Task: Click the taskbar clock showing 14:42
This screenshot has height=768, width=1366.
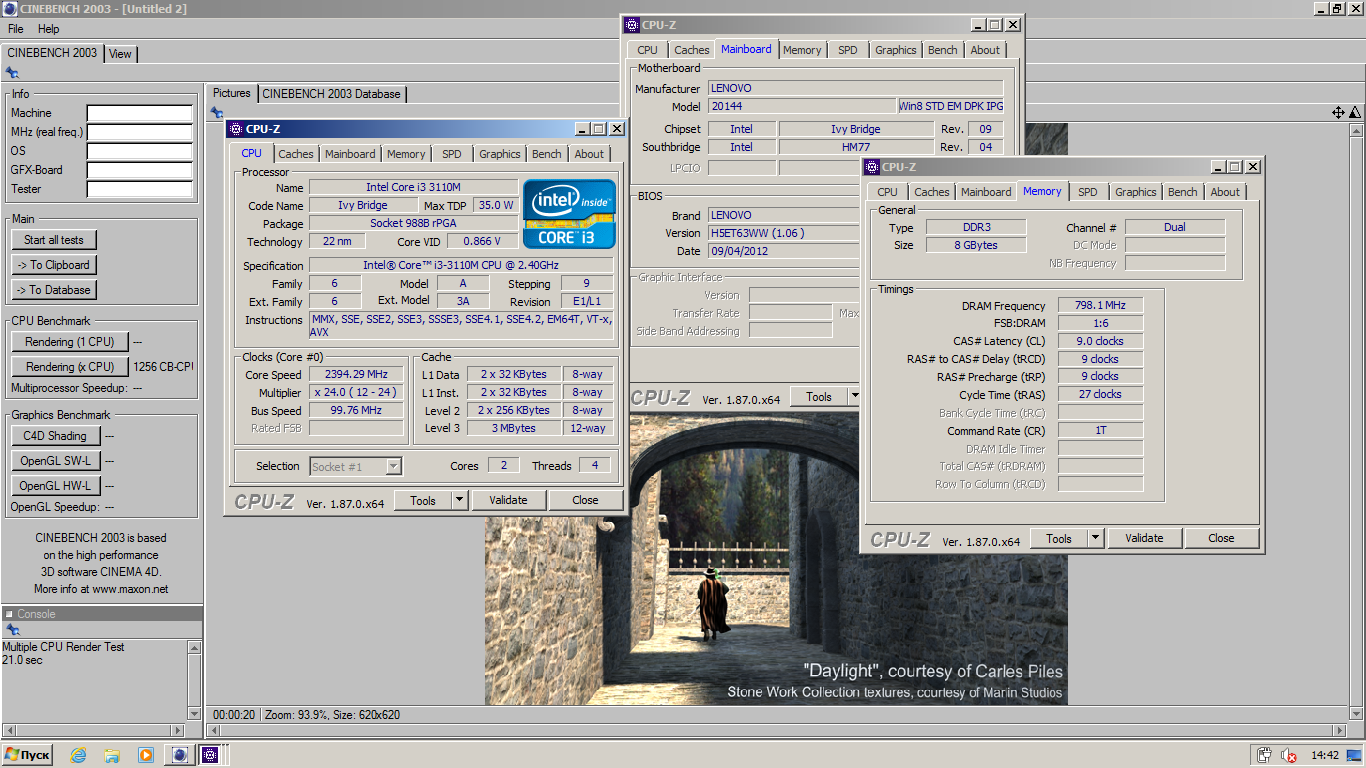Action: (x=1325, y=756)
